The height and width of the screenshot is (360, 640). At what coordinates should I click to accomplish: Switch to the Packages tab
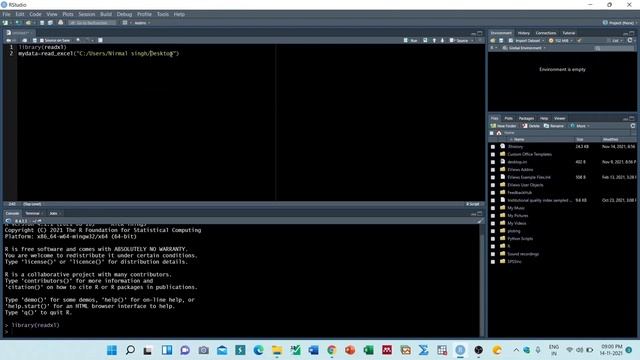tap(526, 118)
